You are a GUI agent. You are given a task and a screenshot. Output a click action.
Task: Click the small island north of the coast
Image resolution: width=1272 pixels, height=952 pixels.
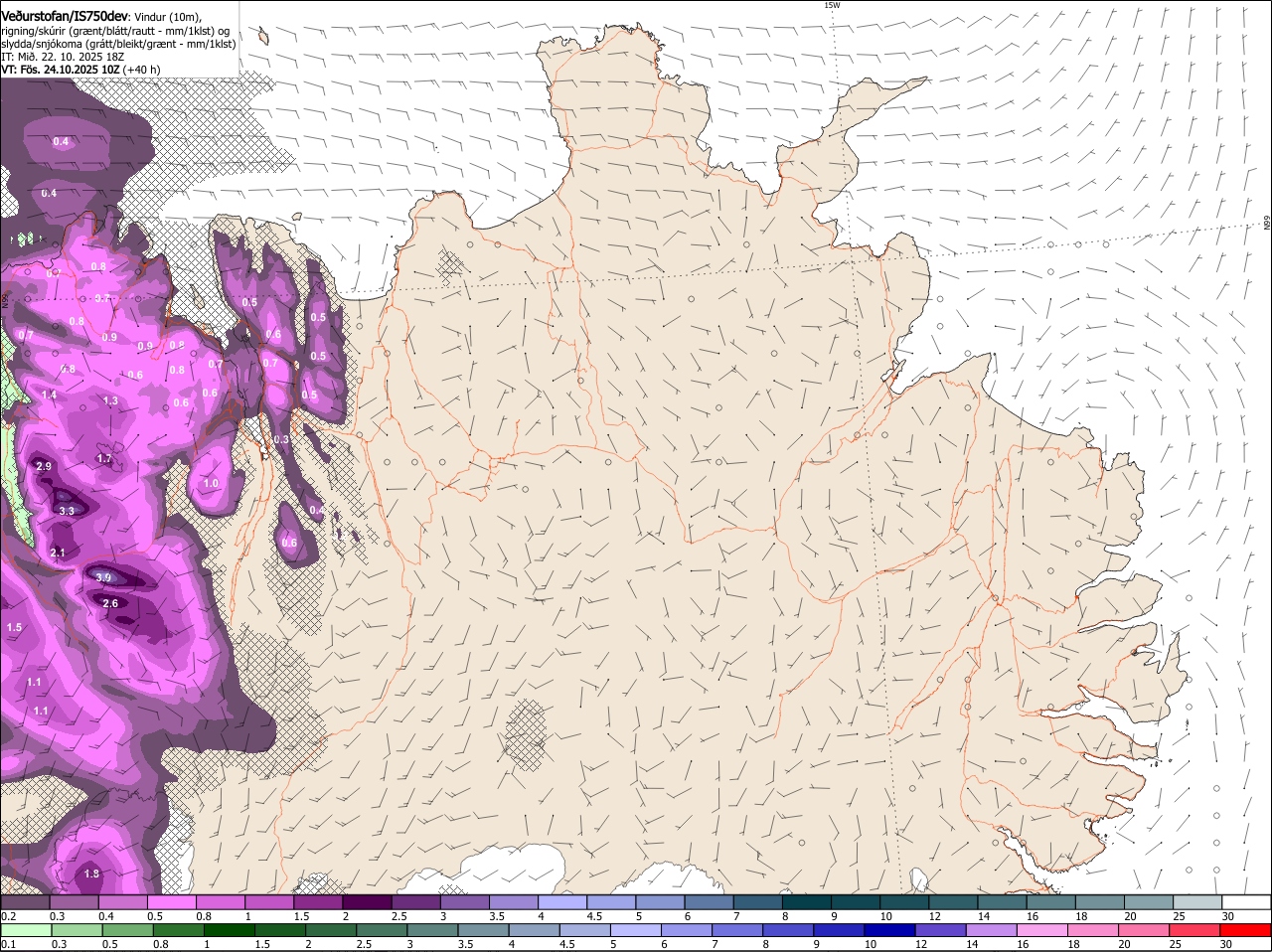[x=263, y=37]
